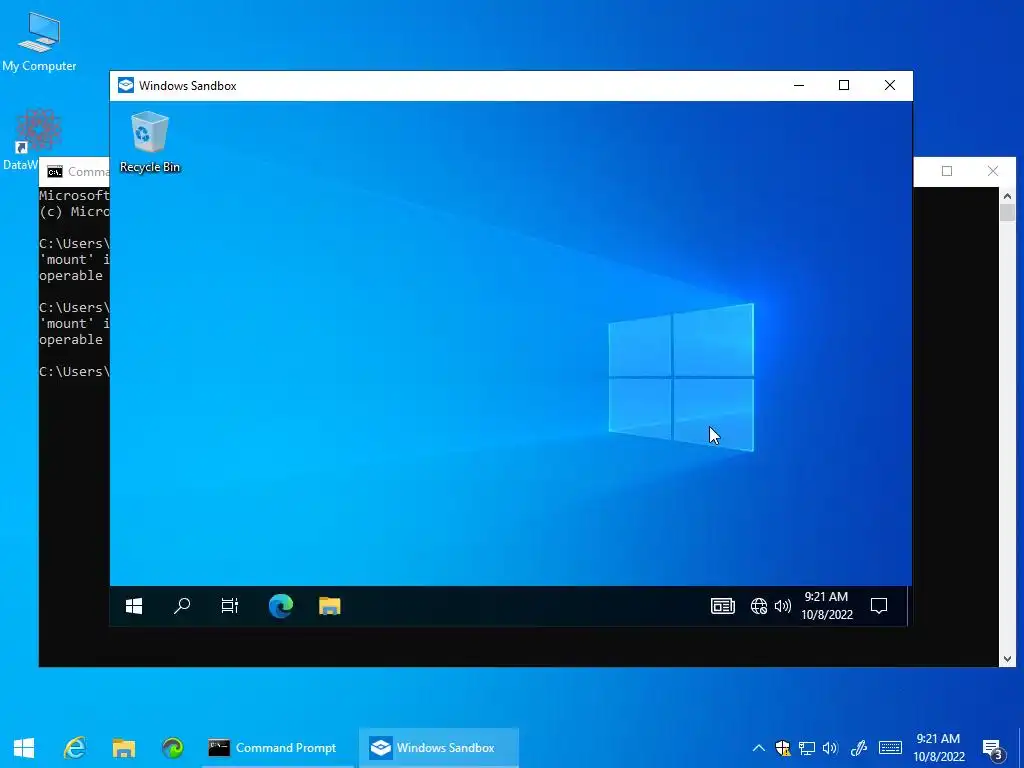This screenshot has height=768, width=1024.
Task: Open the Sandbox clock showing 9:21 AM
Action: pos(827,606)
